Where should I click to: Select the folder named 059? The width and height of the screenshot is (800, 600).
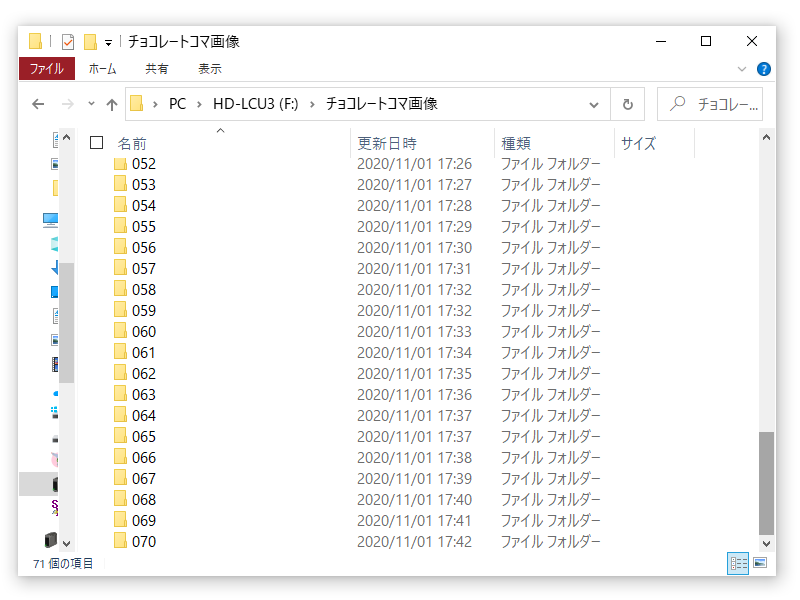coord(143,311)
